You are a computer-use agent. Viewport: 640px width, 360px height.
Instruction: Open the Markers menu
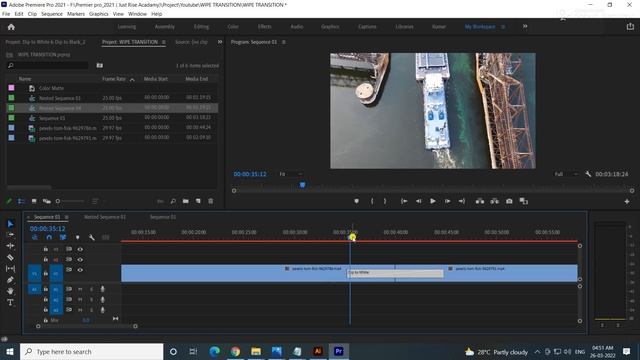76,14
